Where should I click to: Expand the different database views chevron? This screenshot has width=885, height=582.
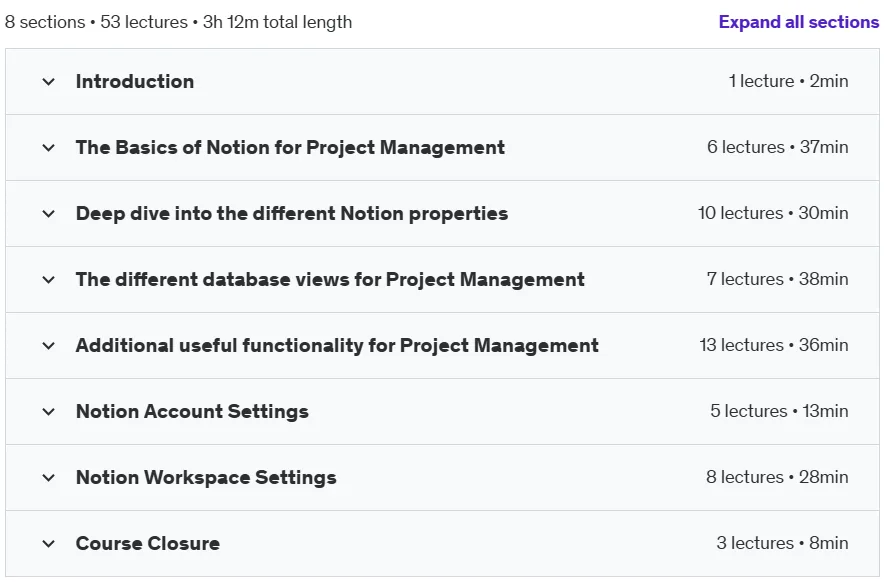pyautogui.click(x=49, y=280)
